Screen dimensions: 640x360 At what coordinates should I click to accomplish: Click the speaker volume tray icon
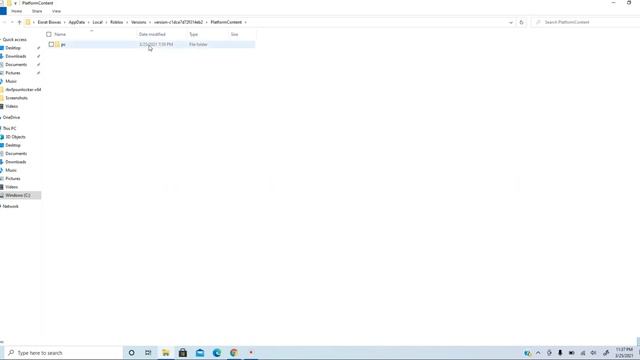point(593,353)
